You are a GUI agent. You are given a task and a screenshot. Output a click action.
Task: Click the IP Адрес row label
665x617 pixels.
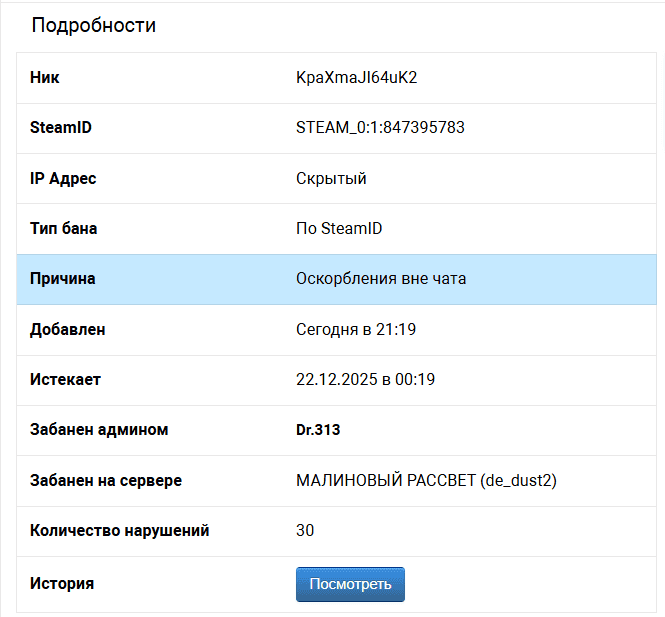click(63, 179)
